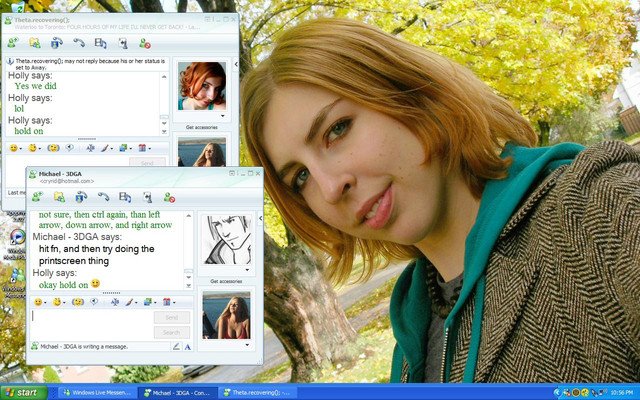Expand paintbrush dropdown arrow in Theta.recovering window
This screenshot has width=640, height=400.
111,149
